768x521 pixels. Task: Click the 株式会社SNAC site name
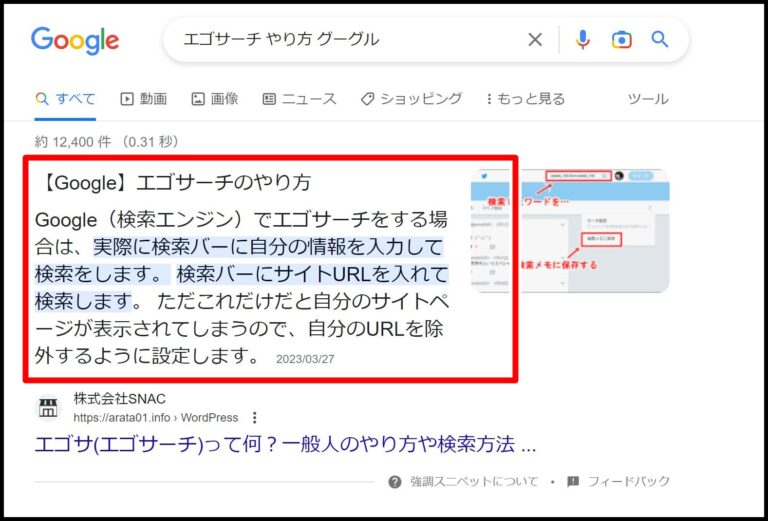click(x=120, y=399)
